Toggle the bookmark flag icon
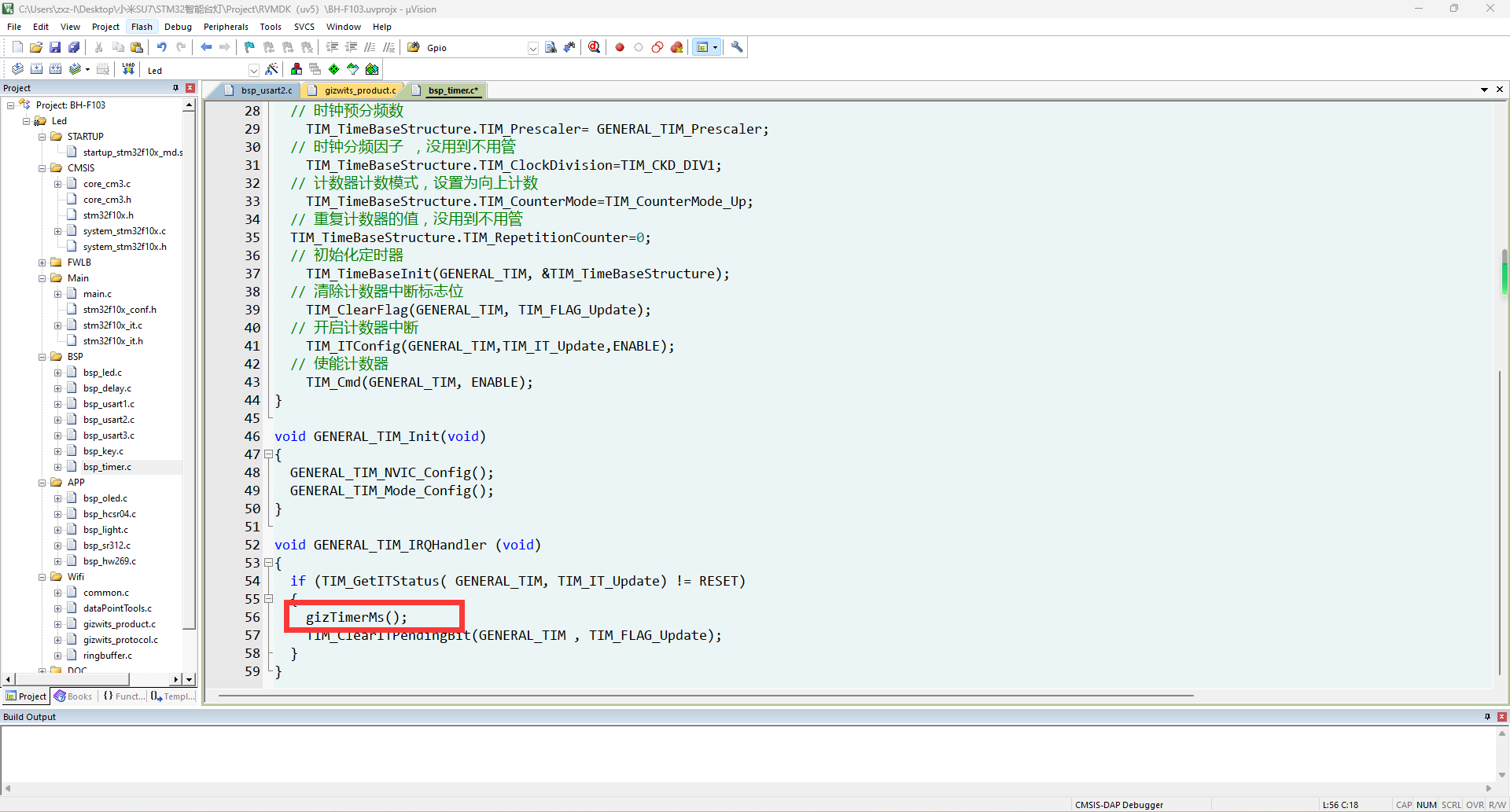Viewport: 1510px width, 812px height. (249, 48)
